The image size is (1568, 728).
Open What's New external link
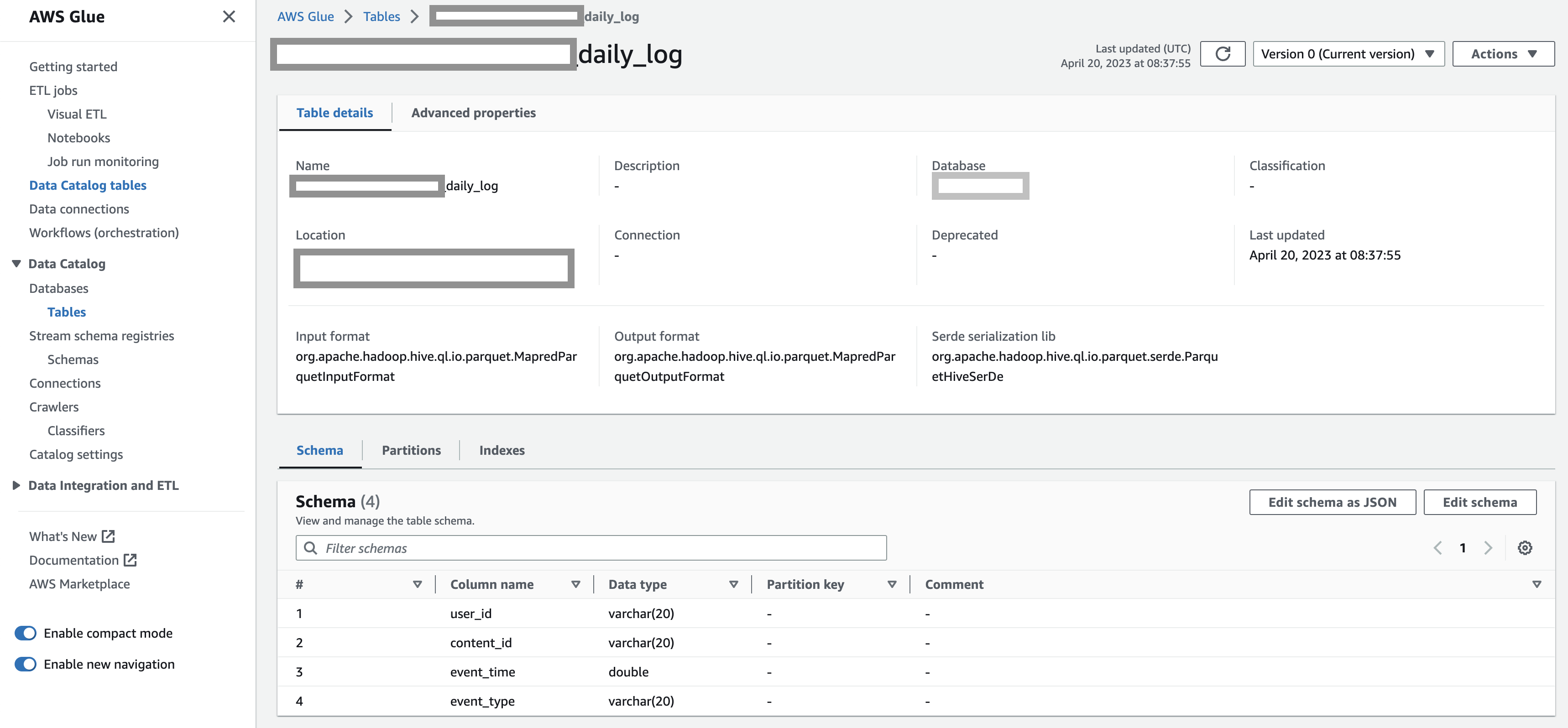[72, 536]
